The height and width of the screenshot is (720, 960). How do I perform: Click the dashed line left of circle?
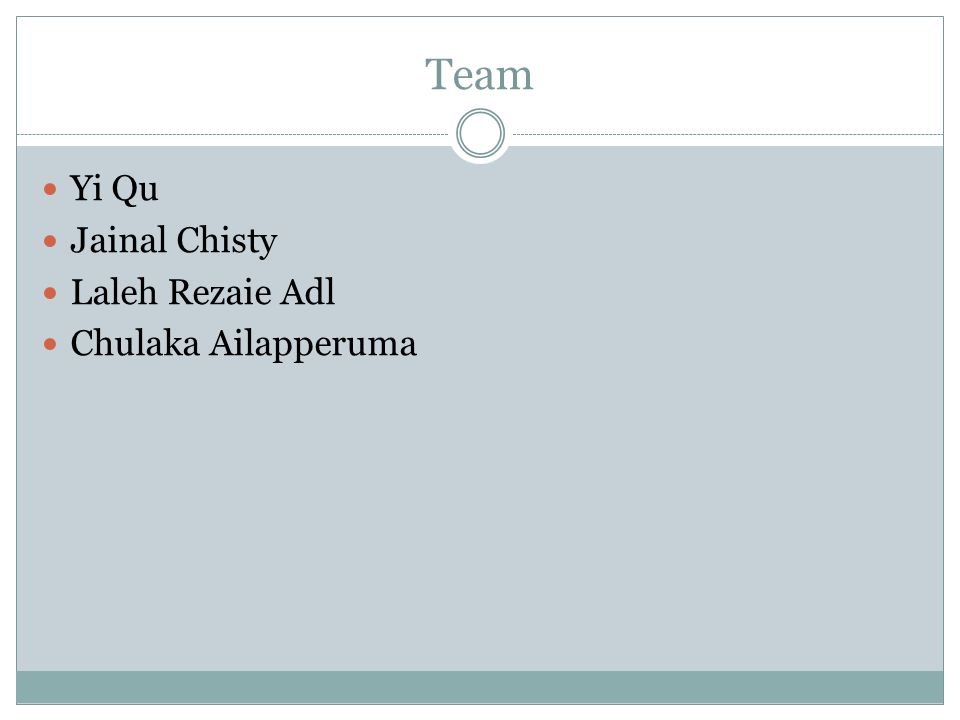(x=233, y=134)
